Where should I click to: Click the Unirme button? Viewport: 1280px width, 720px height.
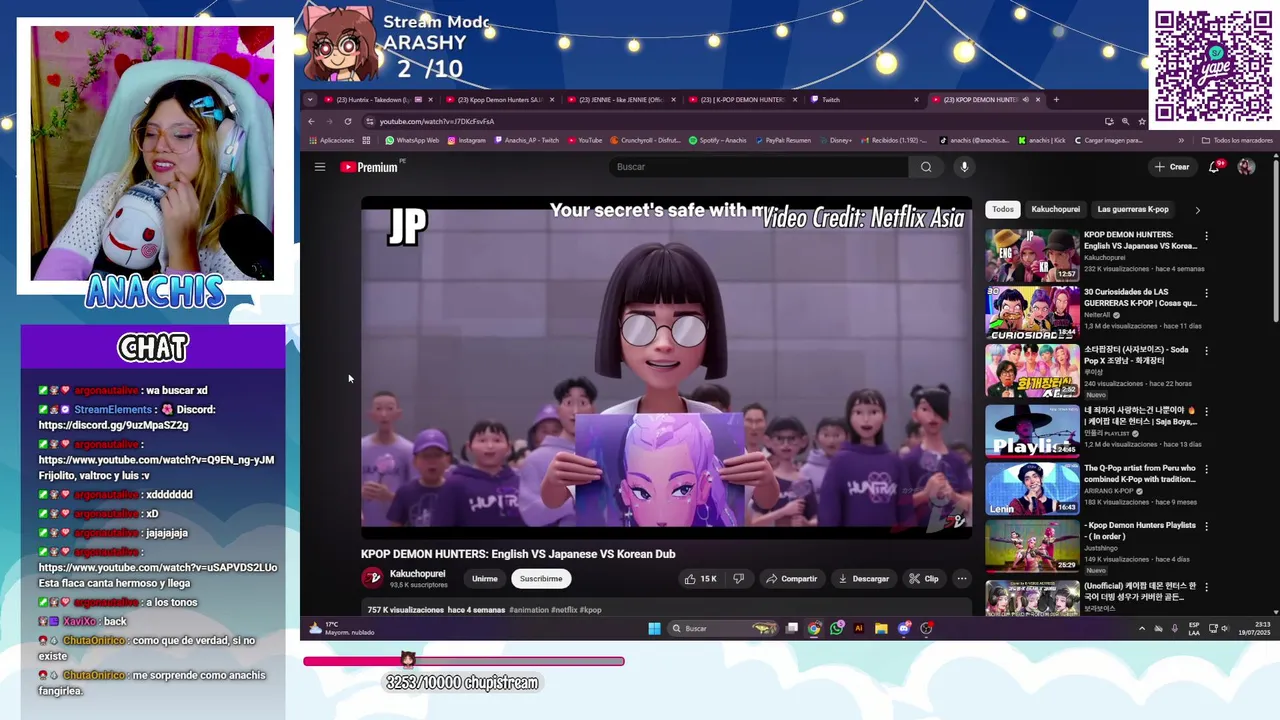pyautogui.click(x=485, y=579)
